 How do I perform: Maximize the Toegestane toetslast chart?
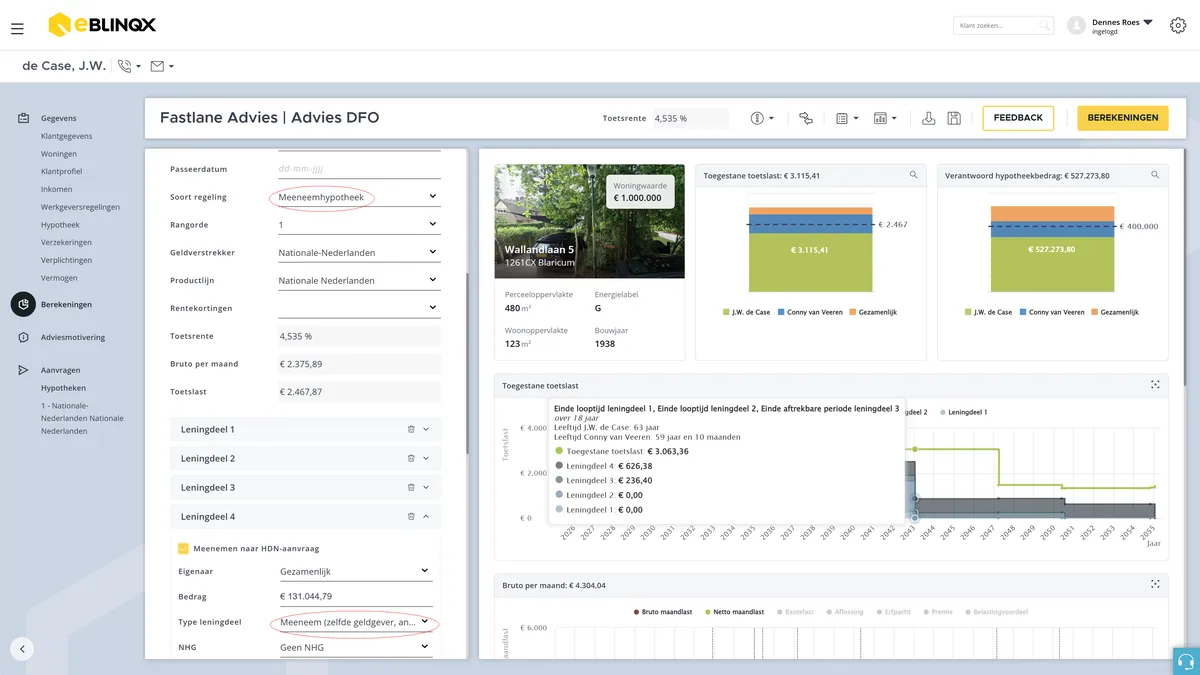1155,385
